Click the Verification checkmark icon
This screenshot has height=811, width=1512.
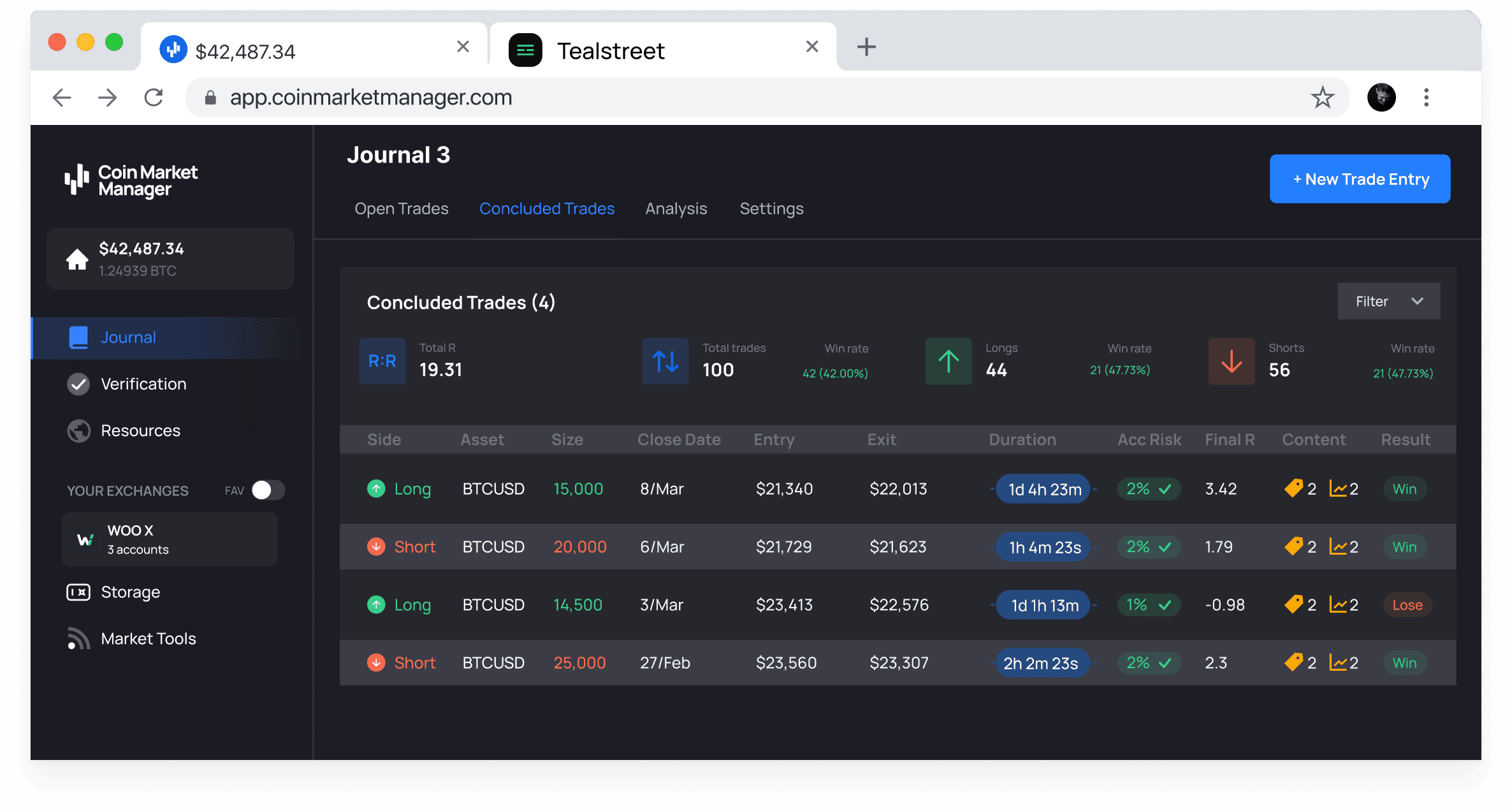pos(79,384)
